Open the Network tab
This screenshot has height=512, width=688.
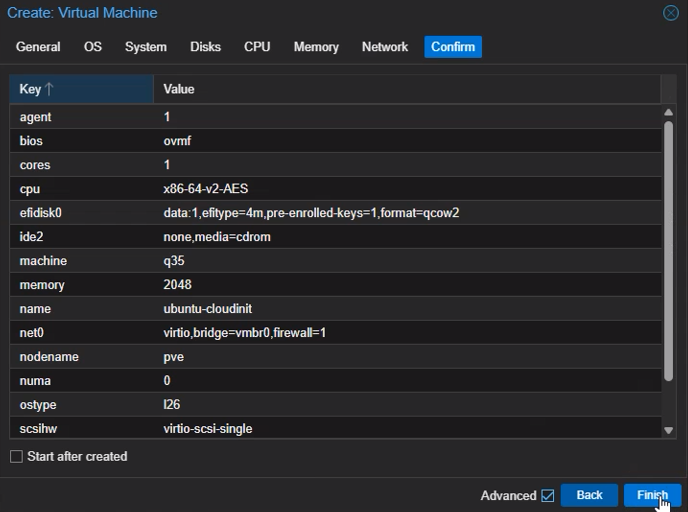click(385, 47)
